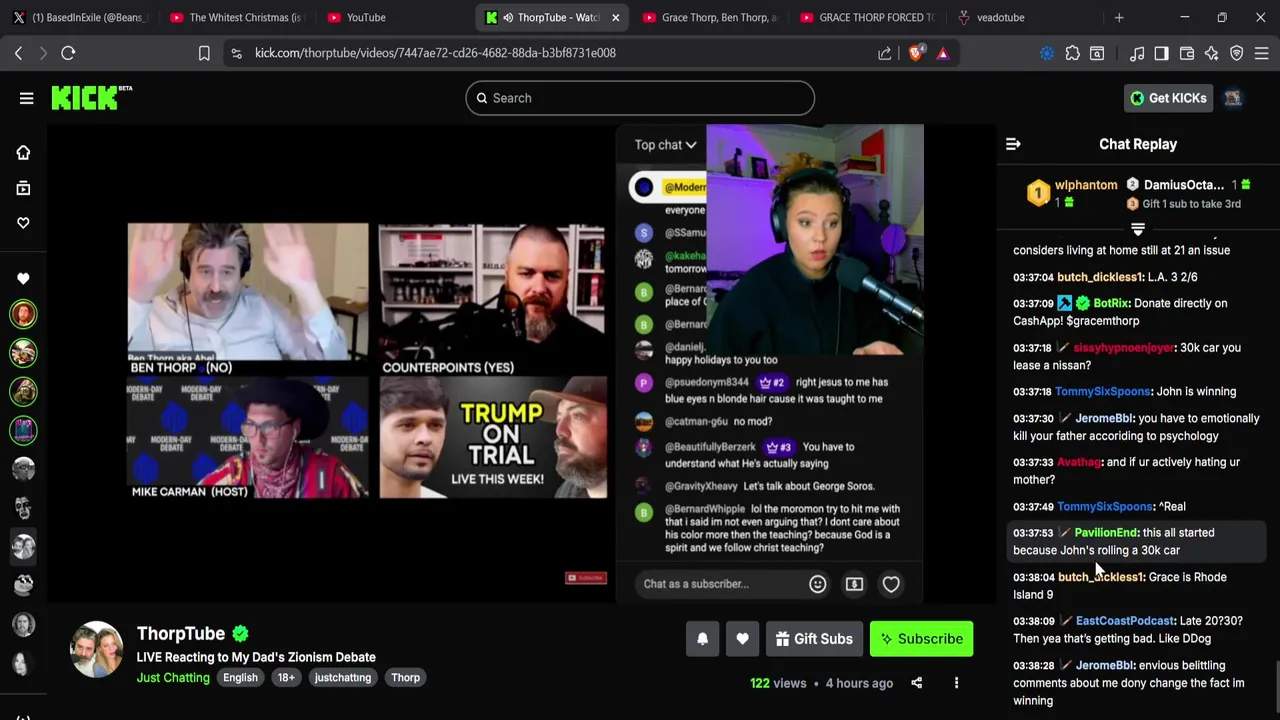
Task: Bookmark this page via bookmark icon
Action: 204,53
